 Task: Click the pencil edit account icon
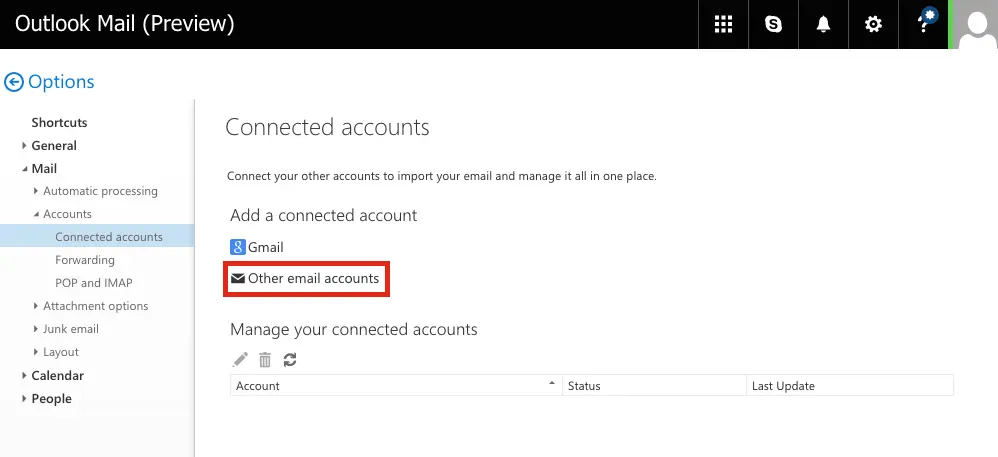[240, 360]
